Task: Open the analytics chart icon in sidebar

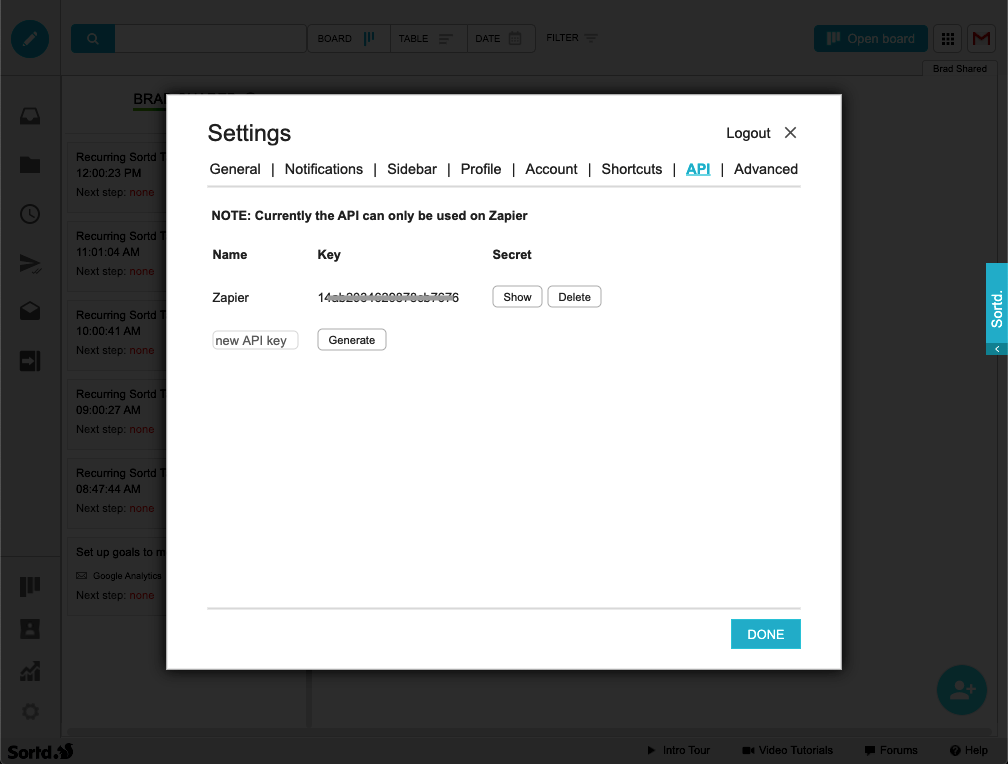Action: pos(30,671)
